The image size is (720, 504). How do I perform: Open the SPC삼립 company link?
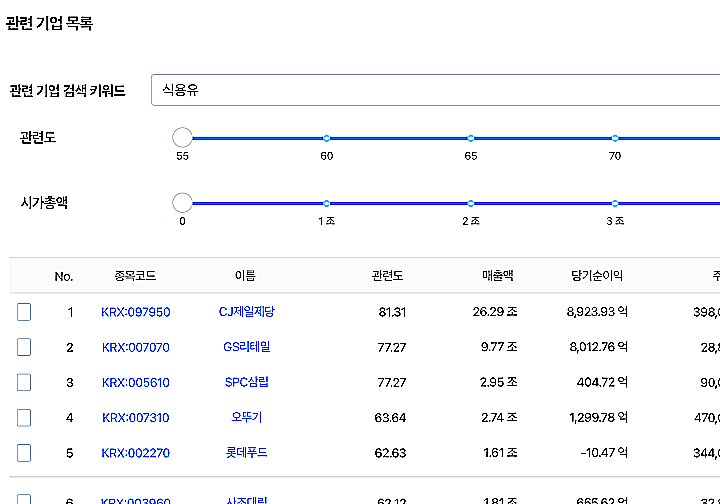247,382
